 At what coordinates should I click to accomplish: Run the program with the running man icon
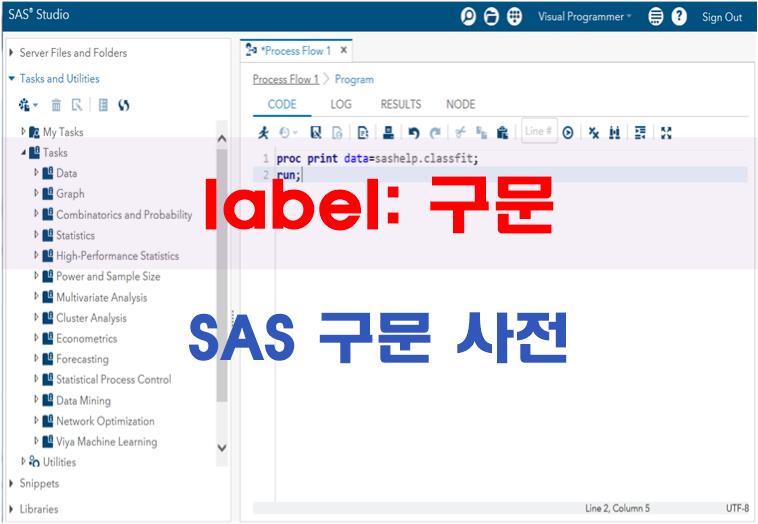(x=263, y=132)
